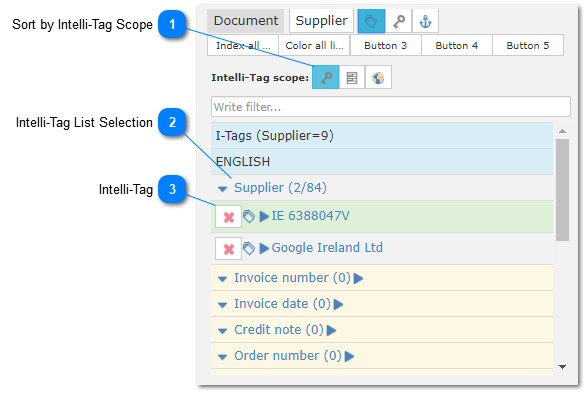
Task: Click play arrow after Invoice number (0)
Action: pyautogui.click(x=358, y=278)
